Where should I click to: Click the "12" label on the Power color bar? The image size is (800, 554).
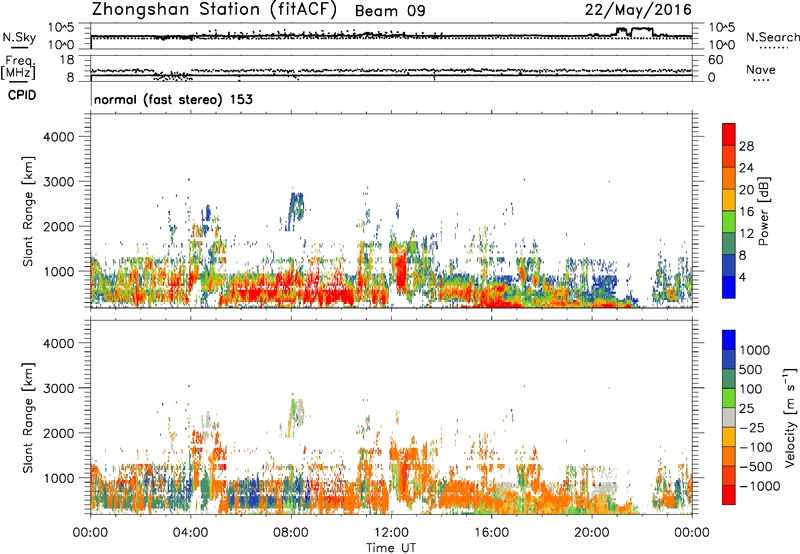[746, 234]
